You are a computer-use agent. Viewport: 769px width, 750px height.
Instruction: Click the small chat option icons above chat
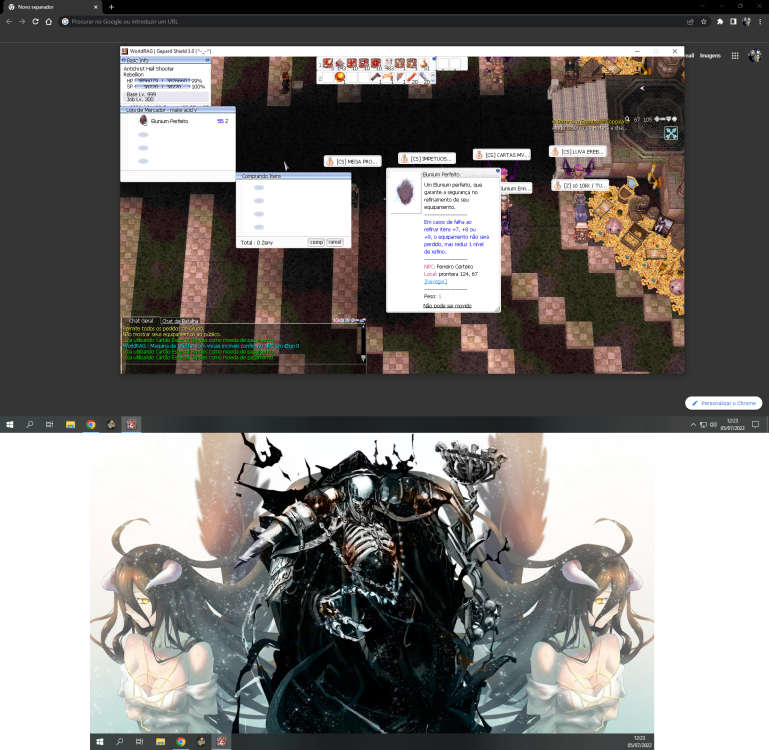click(349, 320)
